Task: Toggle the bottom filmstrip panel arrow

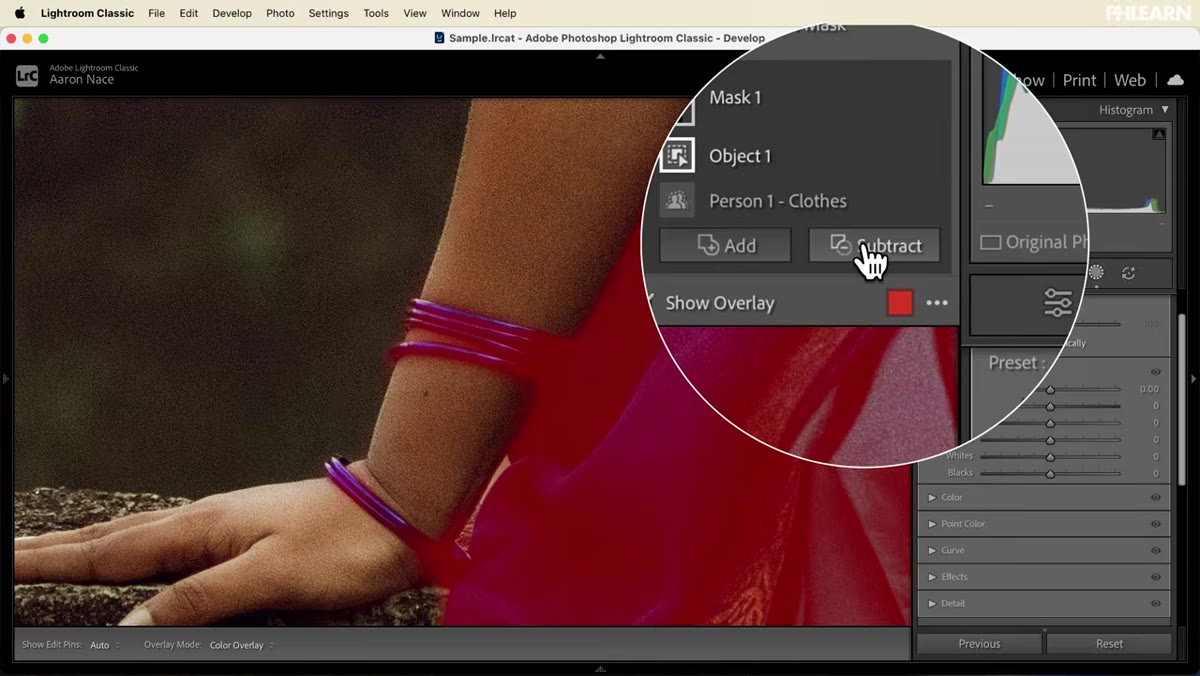Action: [600, 669]
